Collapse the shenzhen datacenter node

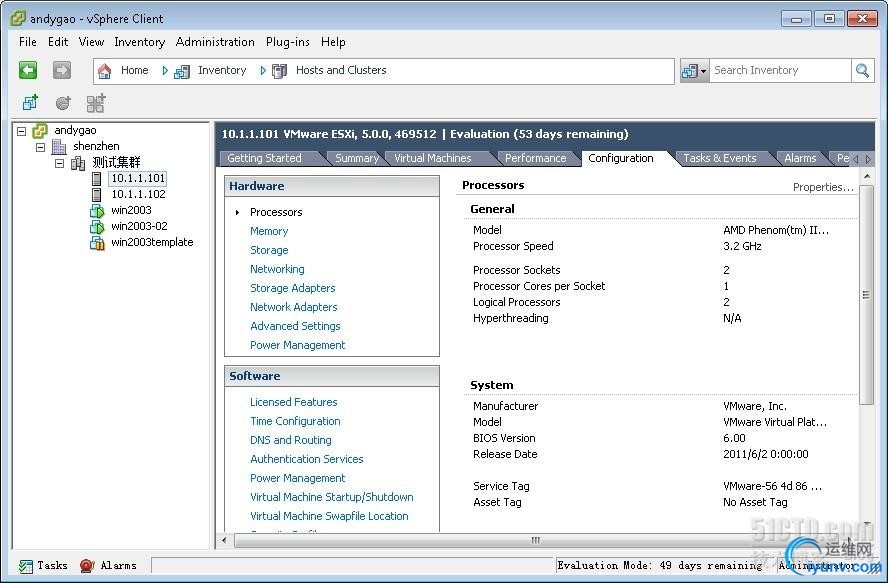40,147
